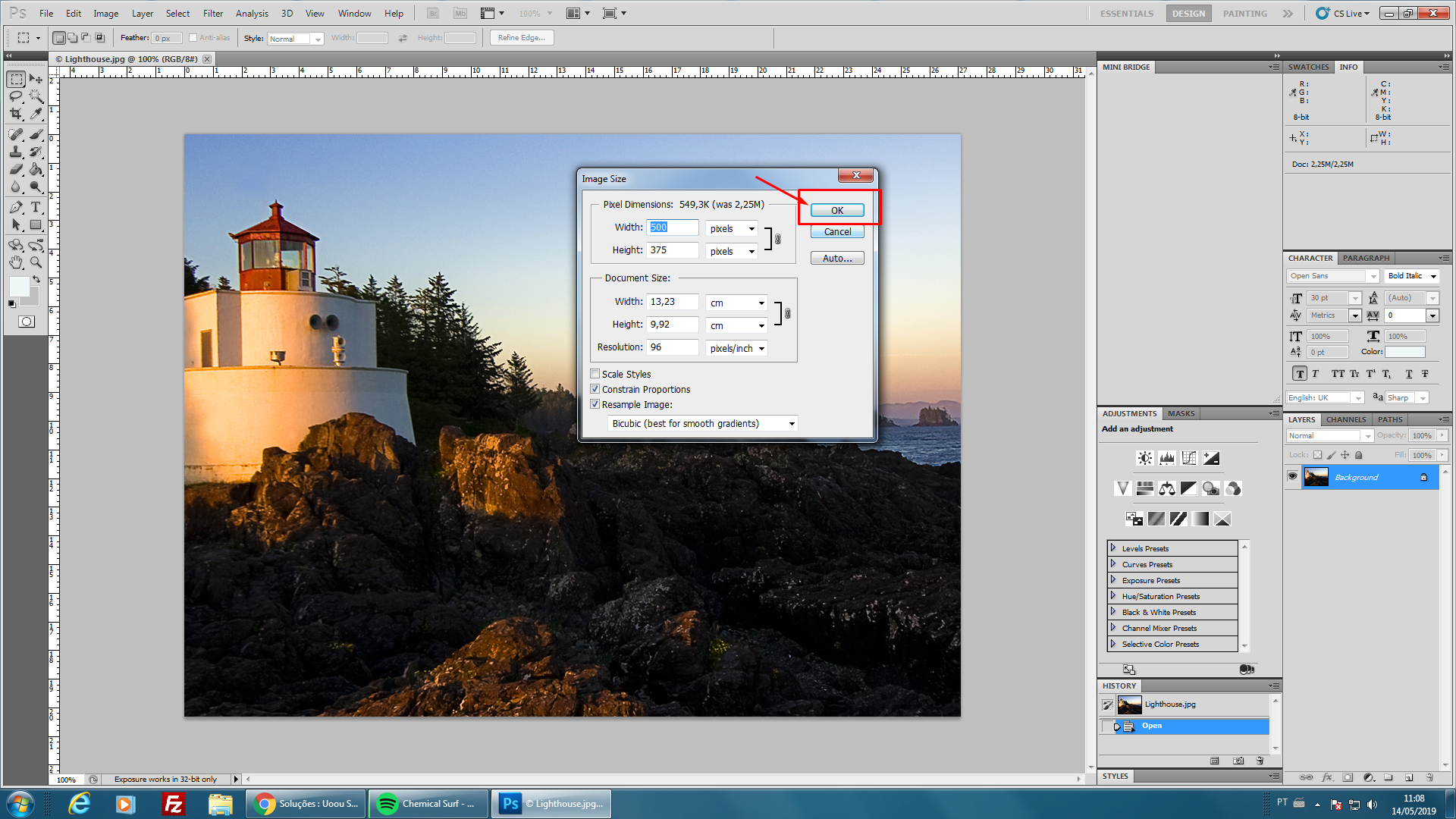Expand the Curves Presets list
Image resolution: width=1456 pixels, height=819 pixels.
1113,564
